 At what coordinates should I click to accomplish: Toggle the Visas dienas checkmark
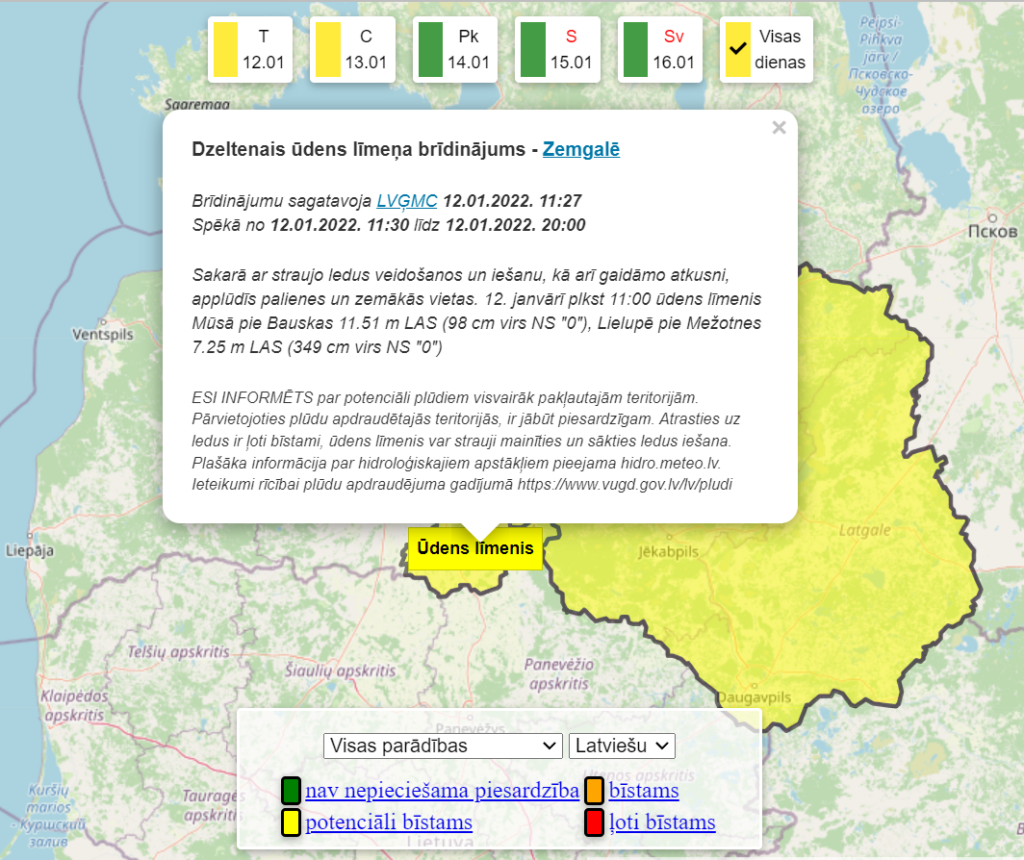point(738,49)
